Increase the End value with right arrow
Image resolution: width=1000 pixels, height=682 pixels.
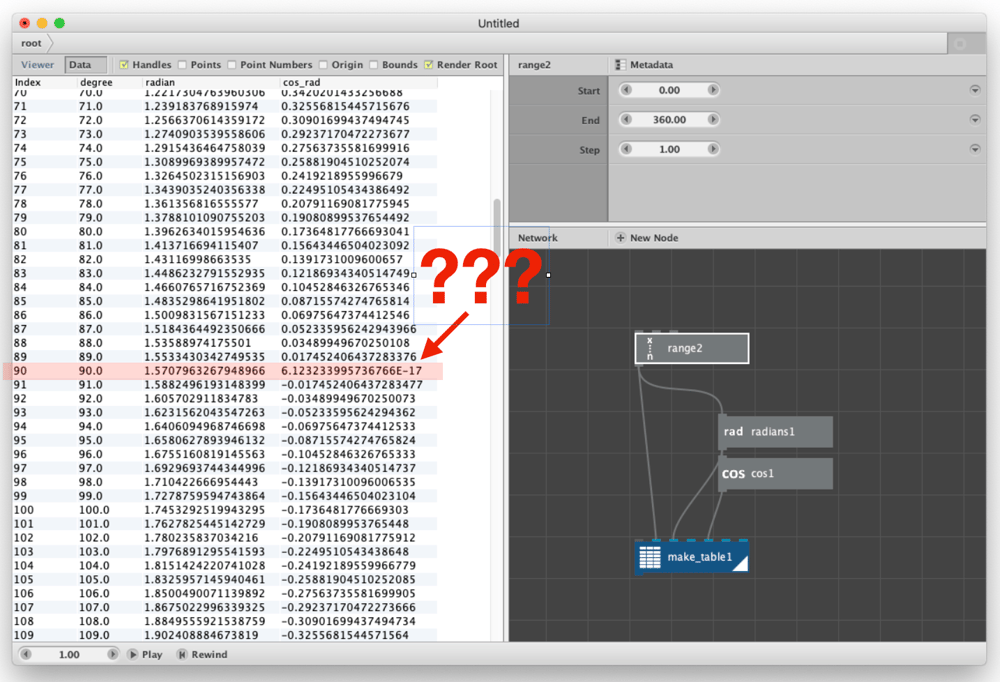click(713, 119)
